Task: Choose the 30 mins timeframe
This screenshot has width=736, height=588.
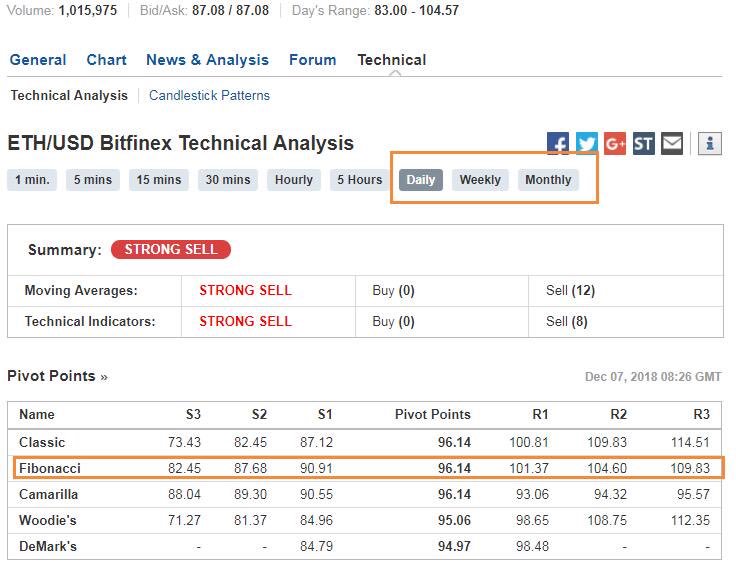Action: coord(228,180)
